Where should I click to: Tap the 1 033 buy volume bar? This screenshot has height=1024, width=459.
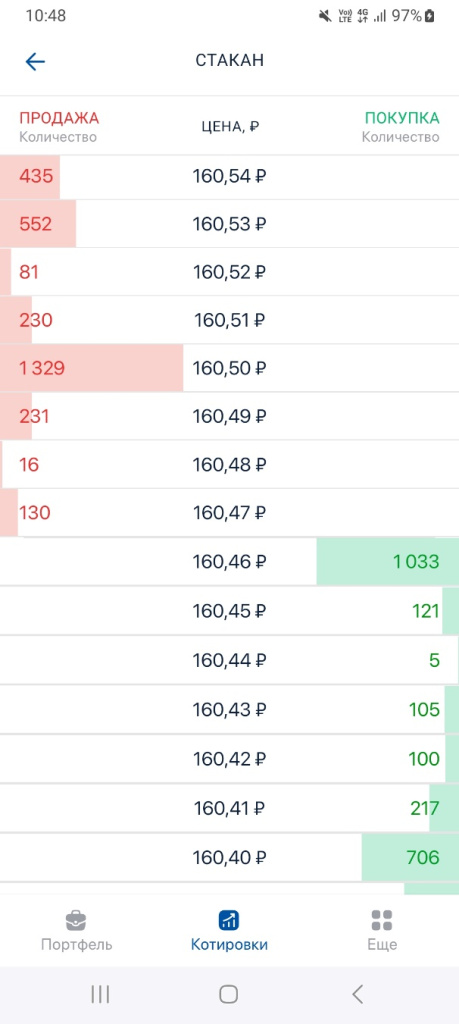pyautogui.click(x=388, y=562)
